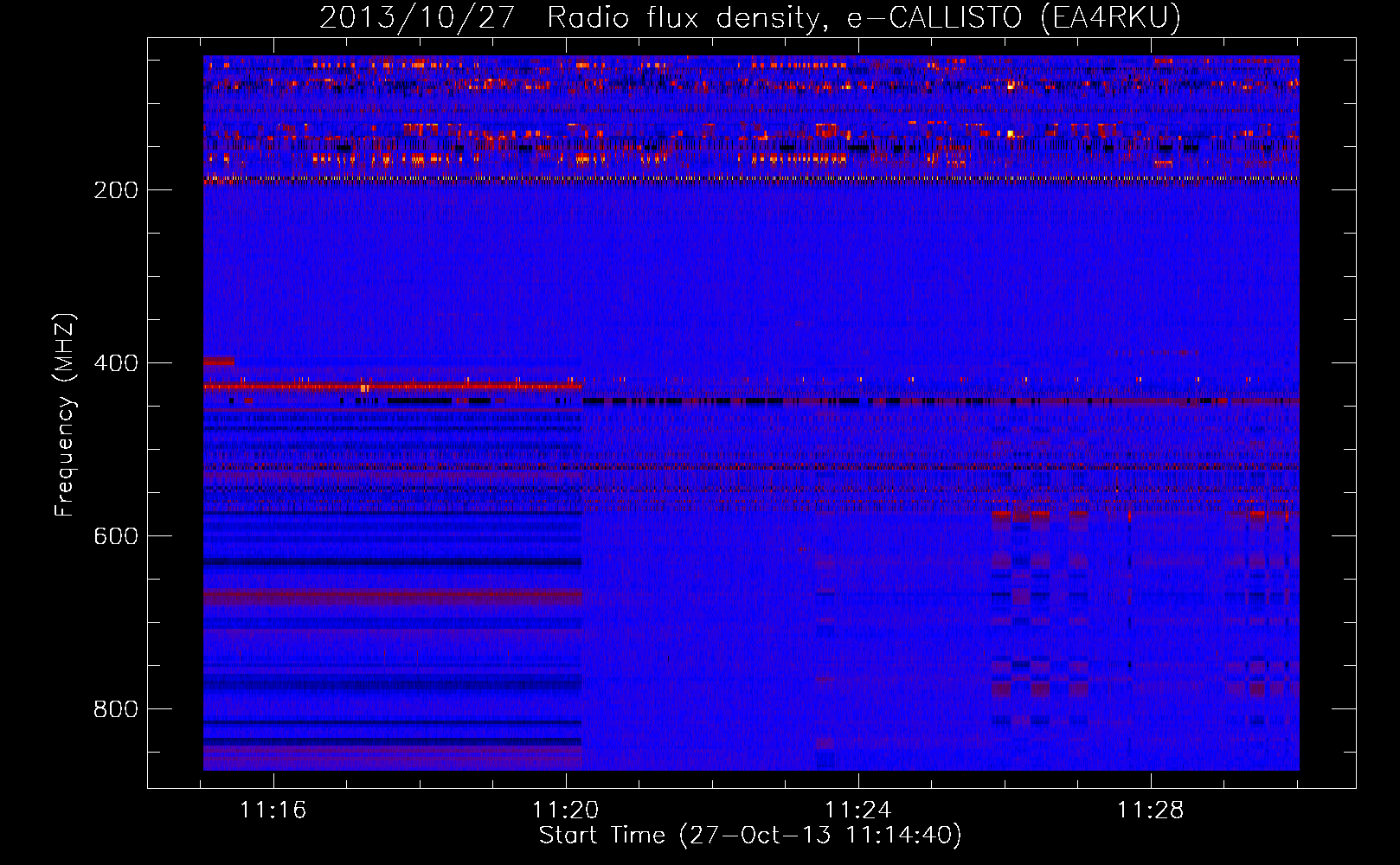1400x865 pixels.
Task: Select the date 2013/10/27 in the title
Action: point(417,17)
